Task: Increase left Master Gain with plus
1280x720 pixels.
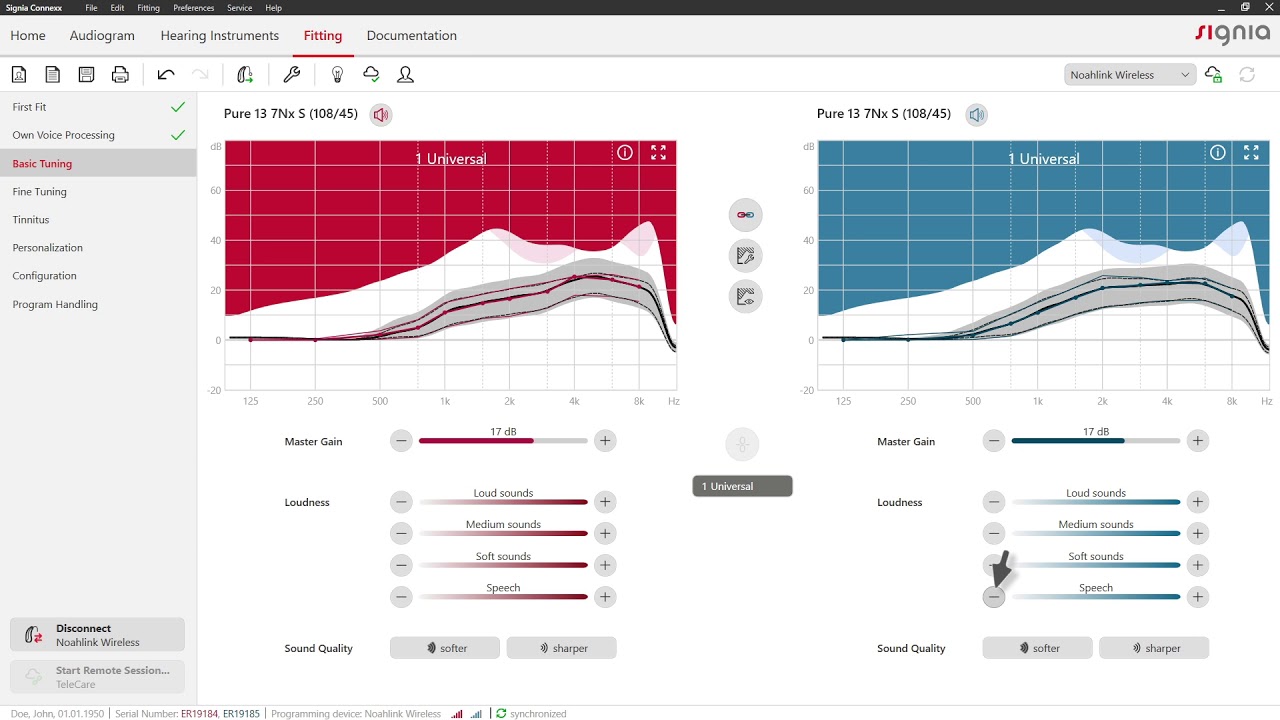Action: [604, 441]
